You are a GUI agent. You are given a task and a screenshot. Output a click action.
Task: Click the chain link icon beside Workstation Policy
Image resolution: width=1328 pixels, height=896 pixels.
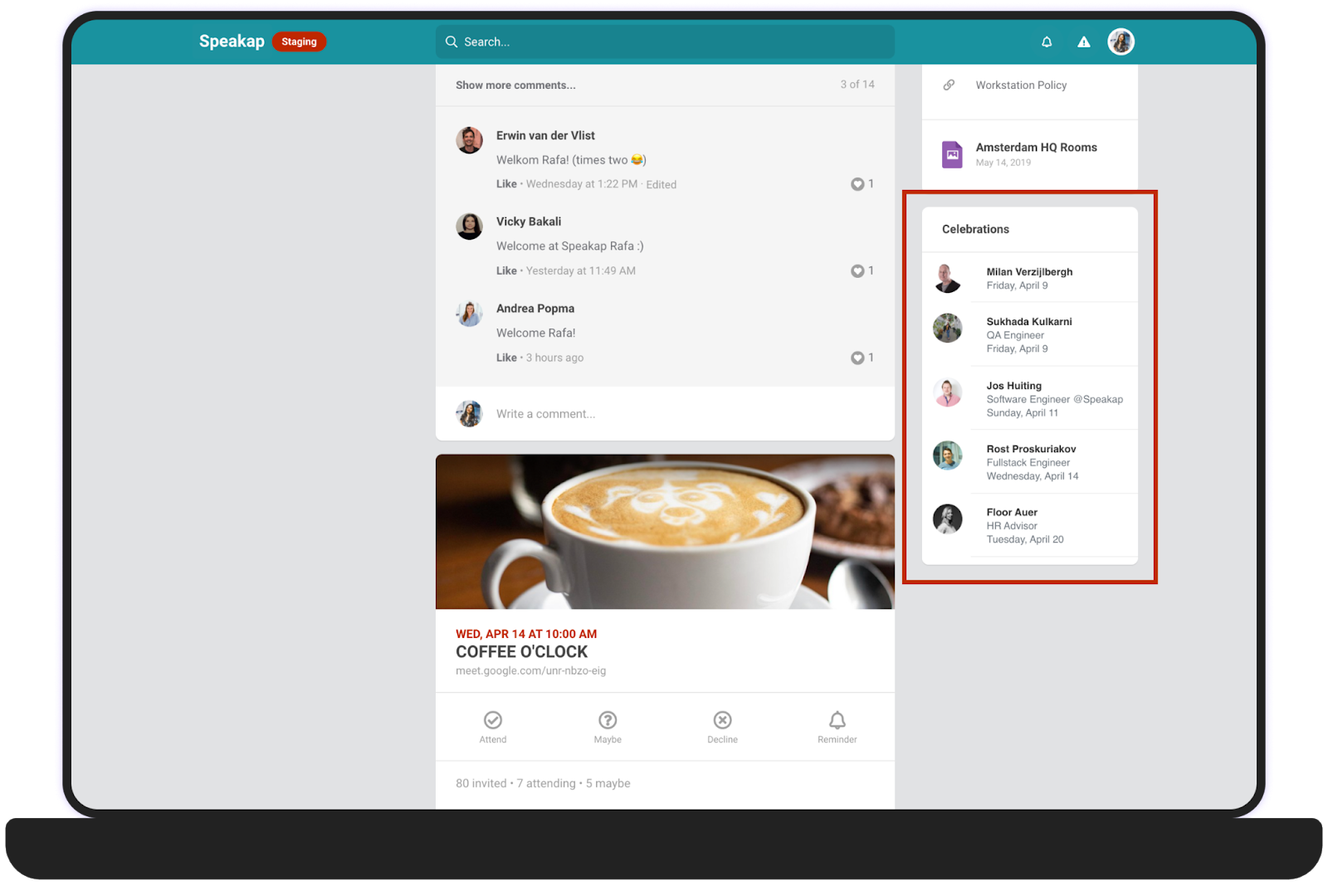(x=948, y=84)
